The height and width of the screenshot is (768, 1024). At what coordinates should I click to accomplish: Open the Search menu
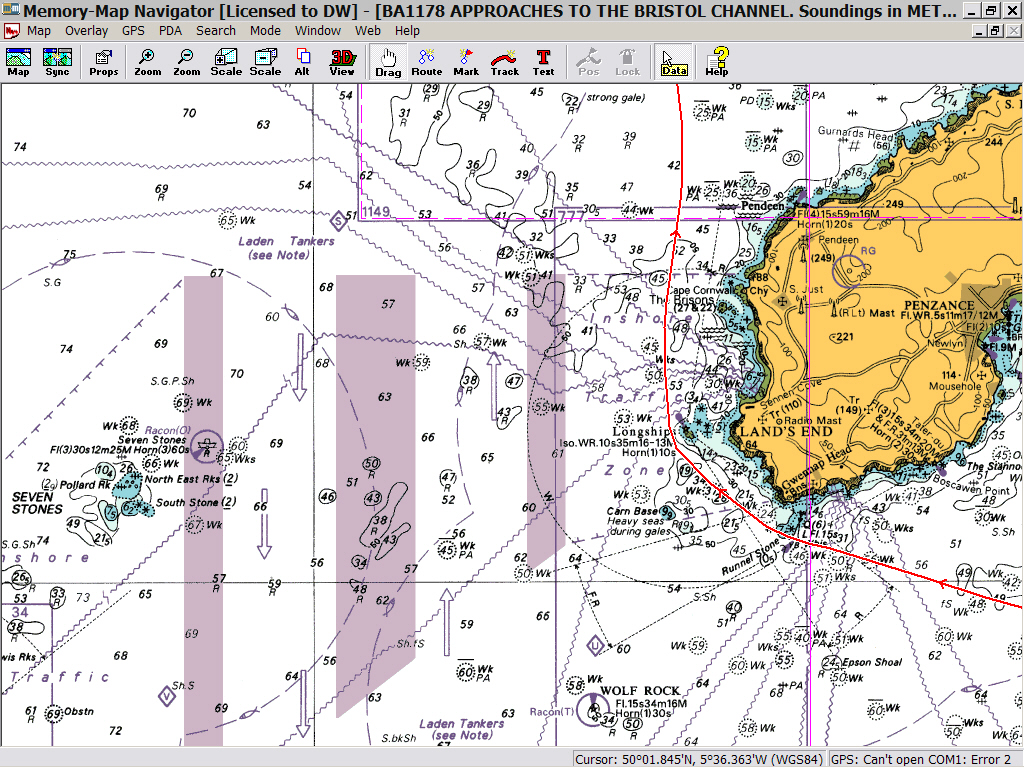(x=216, y=31)
